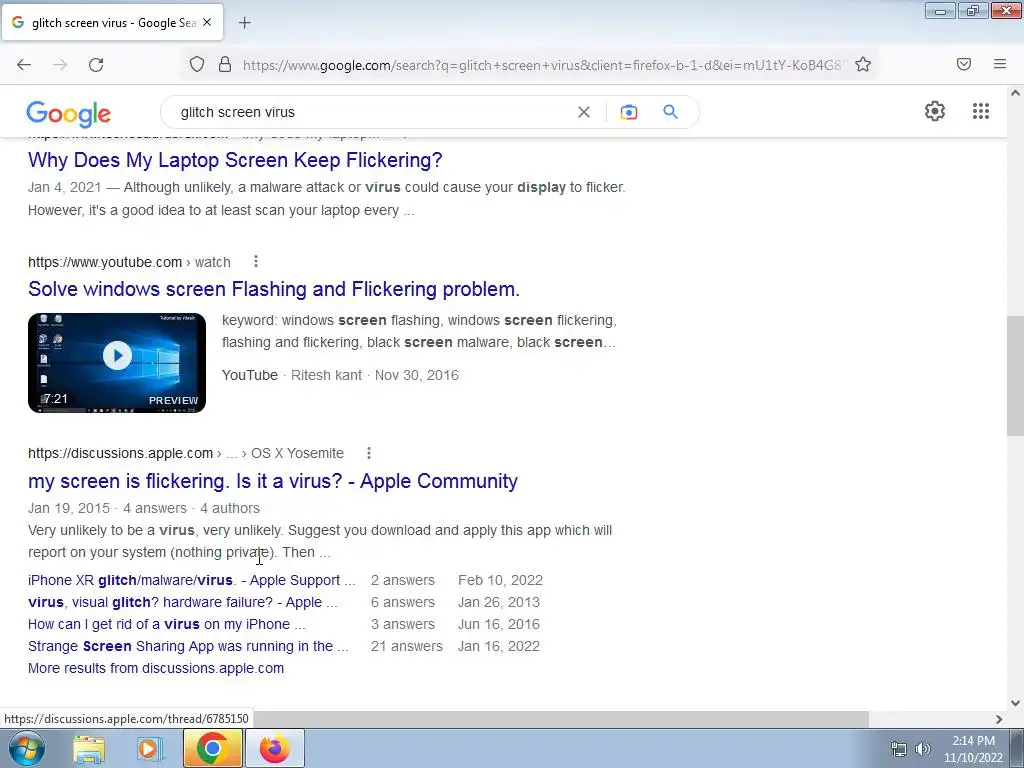Focus the URL address bar

click(542, 65)
